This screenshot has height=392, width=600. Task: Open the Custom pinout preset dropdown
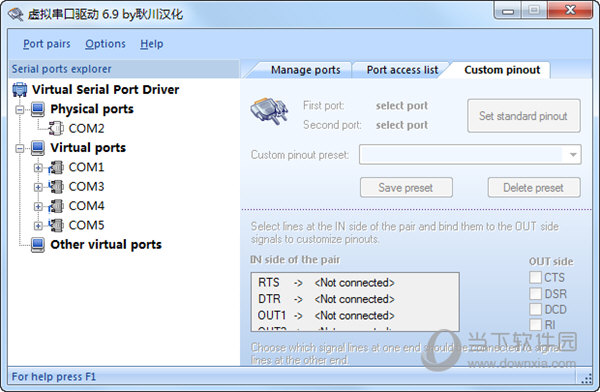tap(573, 155)
